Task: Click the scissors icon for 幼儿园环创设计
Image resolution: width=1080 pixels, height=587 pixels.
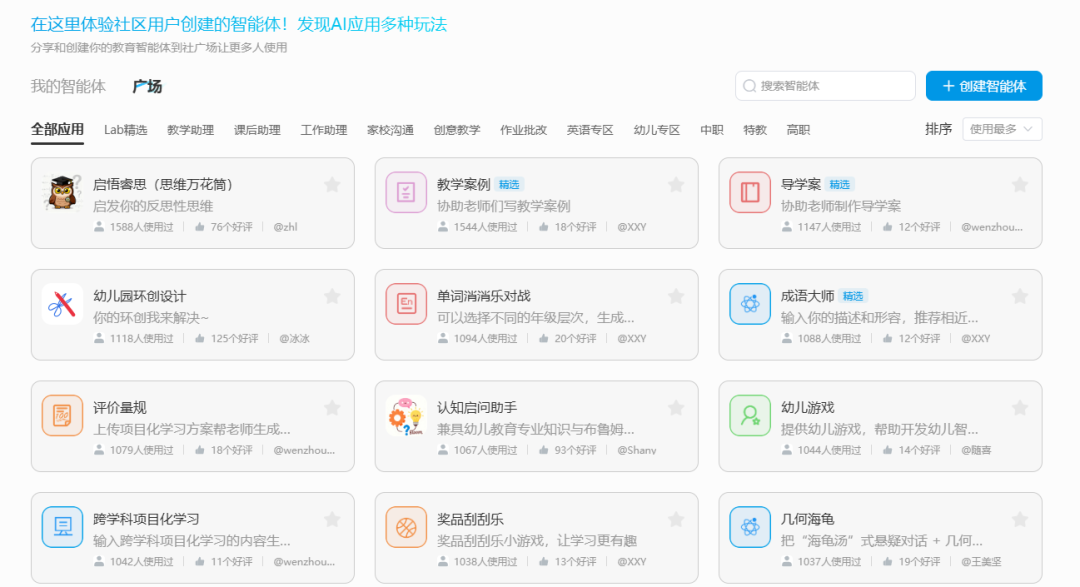Action: click(63, 302)
